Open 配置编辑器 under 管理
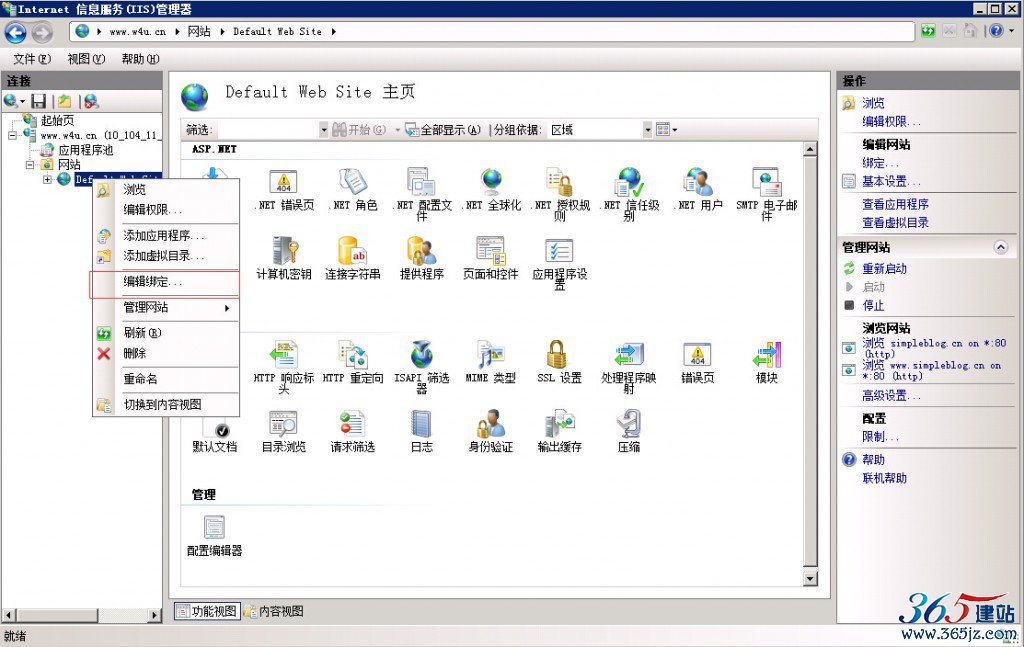 (214, 528)
